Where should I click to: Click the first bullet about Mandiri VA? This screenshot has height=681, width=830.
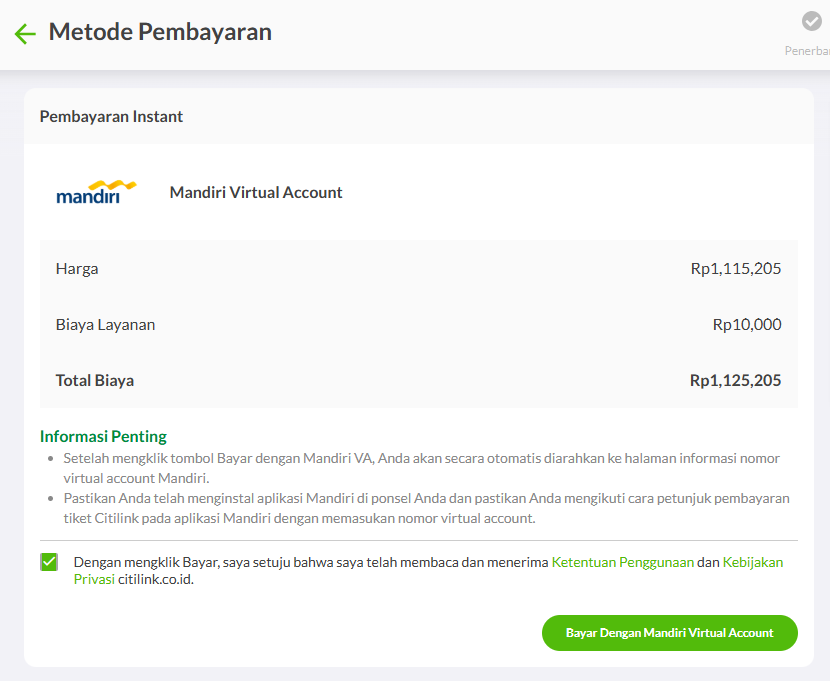click(421, 468)
